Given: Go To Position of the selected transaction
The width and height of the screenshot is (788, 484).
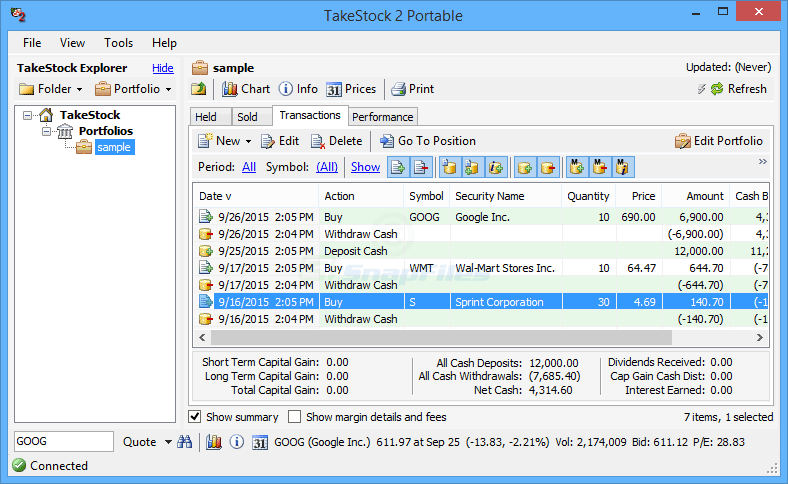Looking at the screenshot, I should click(428, 141).
